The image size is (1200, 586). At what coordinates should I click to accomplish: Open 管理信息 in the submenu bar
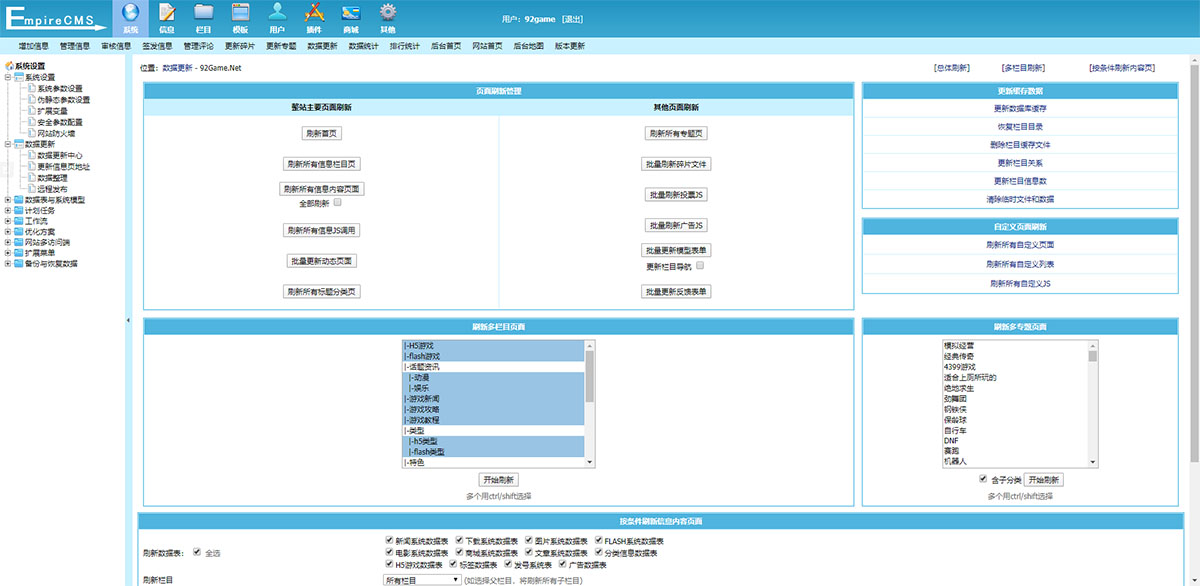(x=74, y=45)
